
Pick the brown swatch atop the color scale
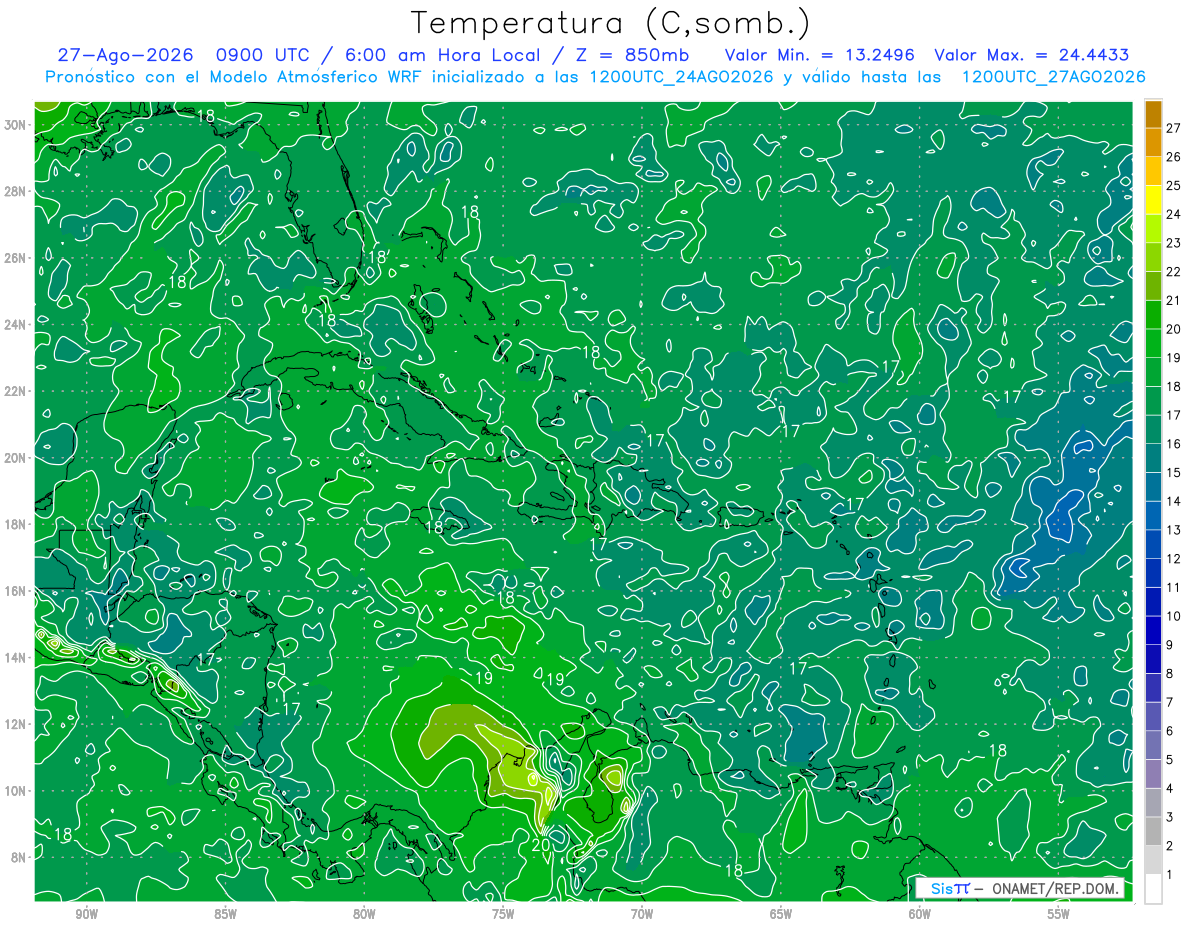pyautogui.click(x=1153, y=114)
